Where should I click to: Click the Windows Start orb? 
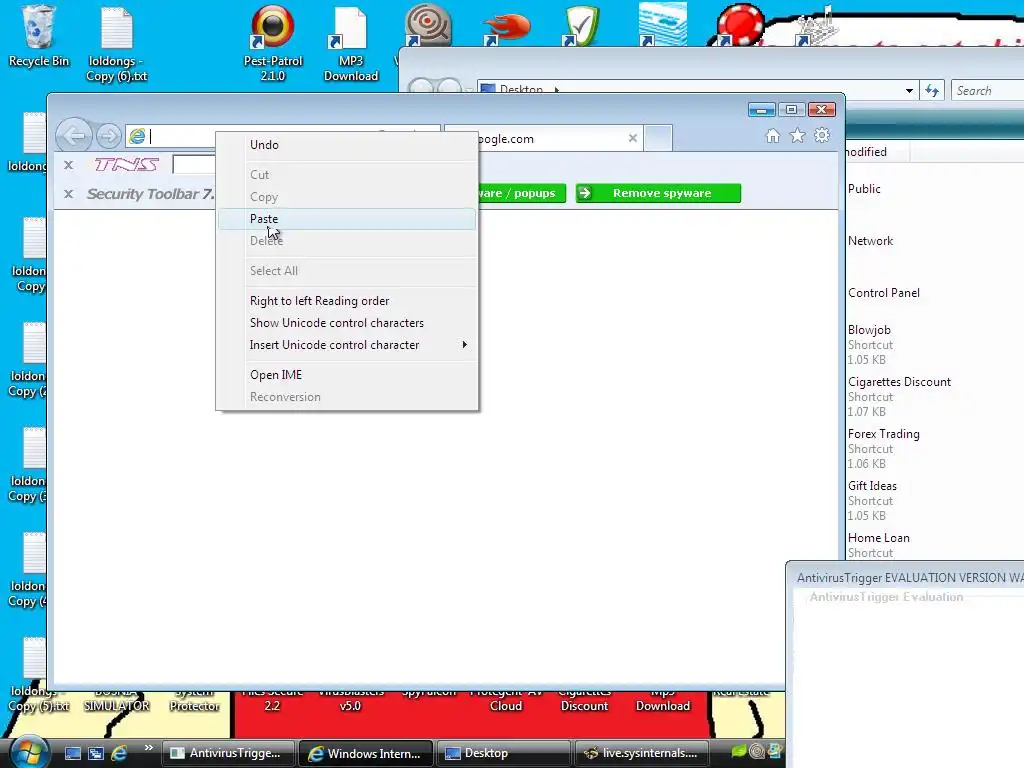29,752
